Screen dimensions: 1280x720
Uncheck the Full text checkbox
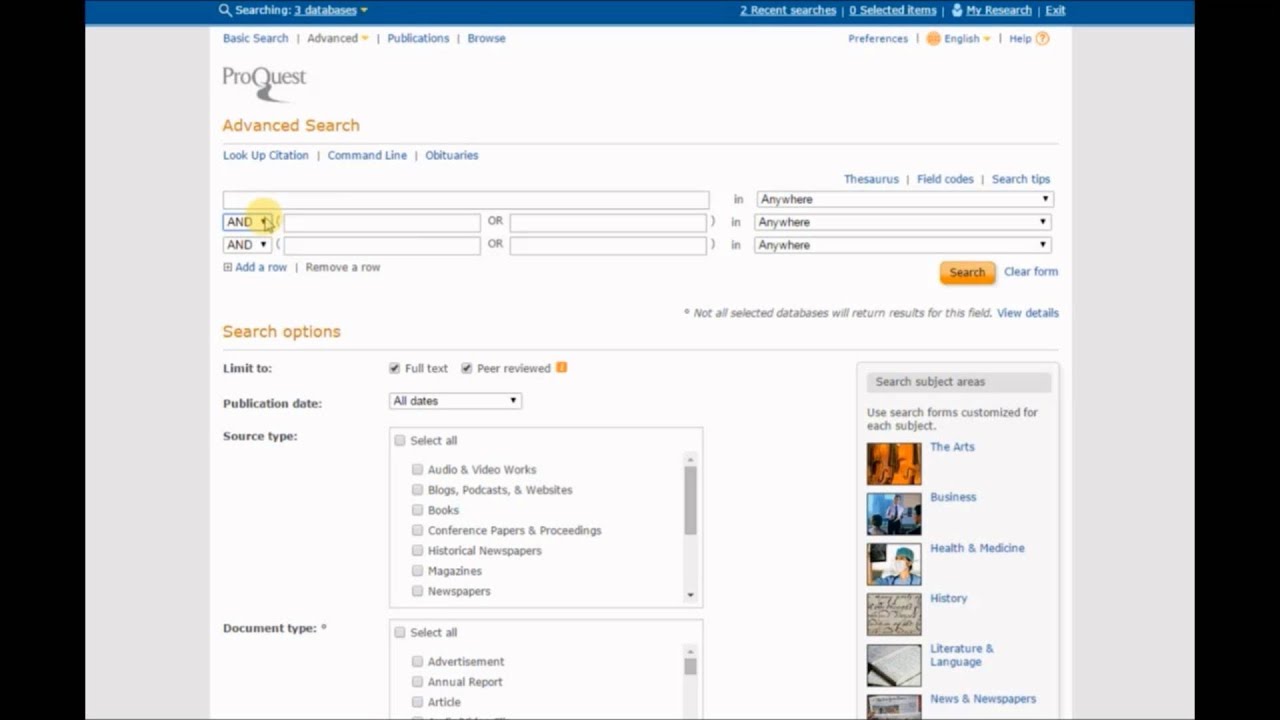(394, 368)
